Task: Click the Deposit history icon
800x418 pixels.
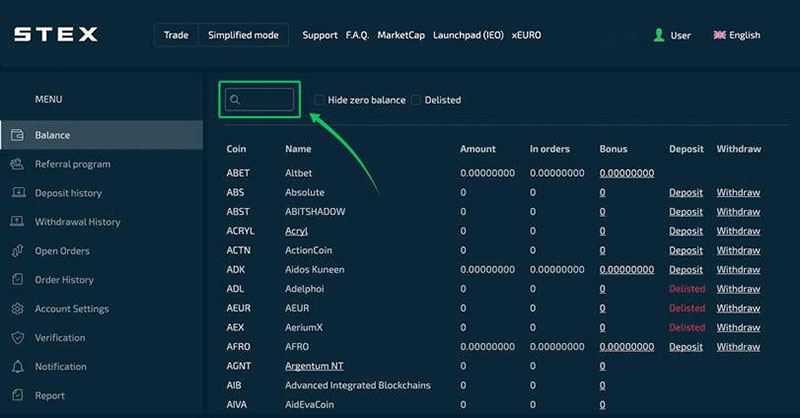Action: [x=17, y=192]
